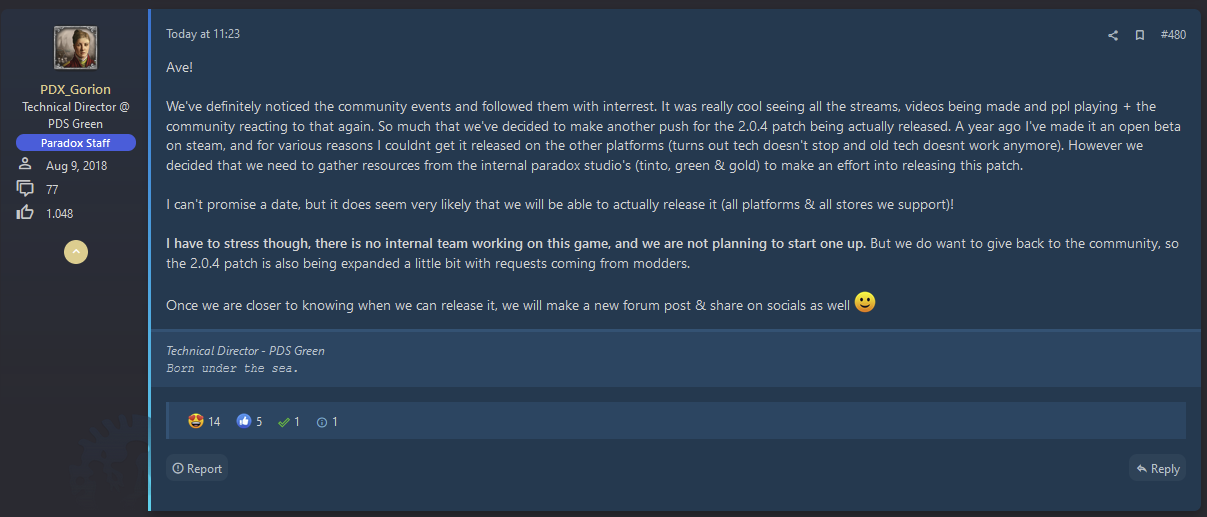
Task: Click the 'Technical Director - PDS Green' signature
Action: click(x=245, y=351)
